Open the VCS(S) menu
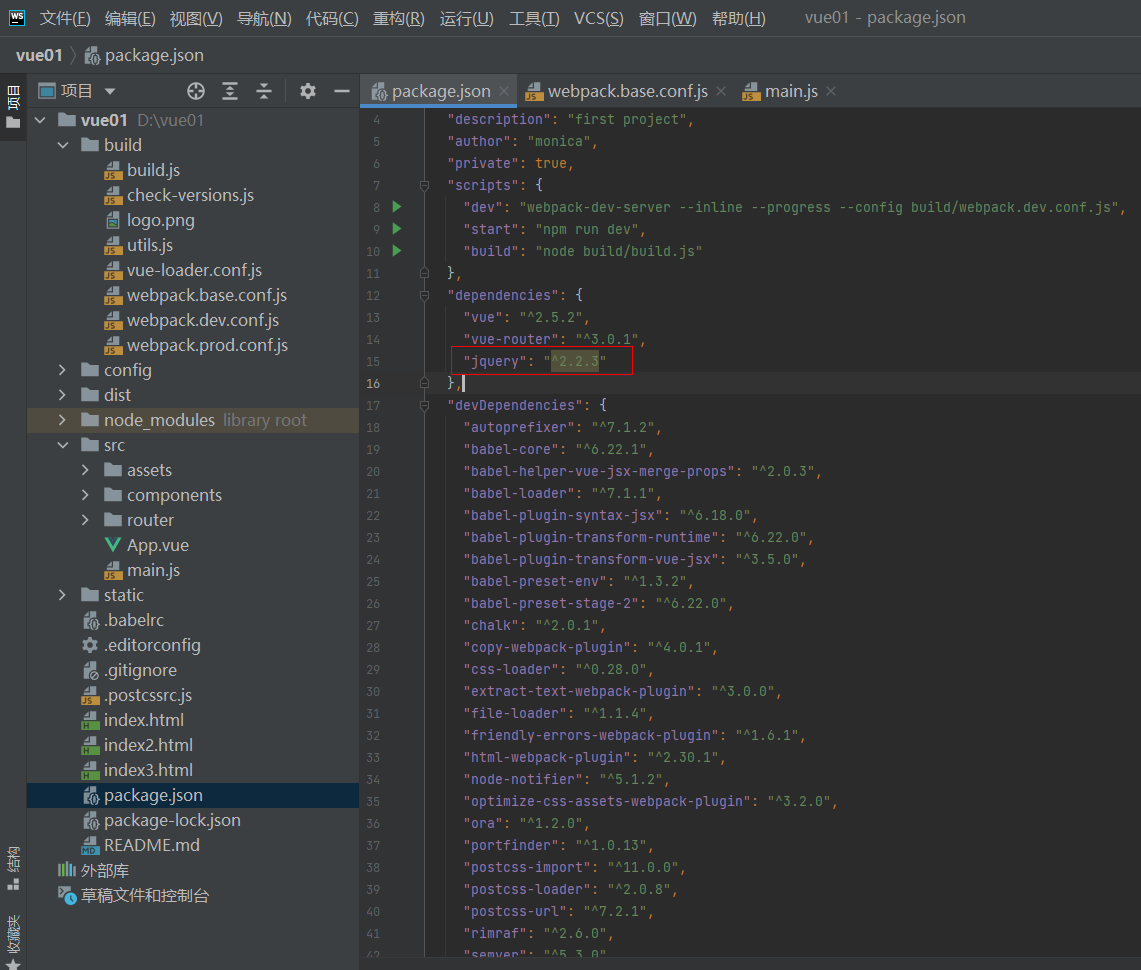This screenshot has width=1141, height=970. [599, 18]
